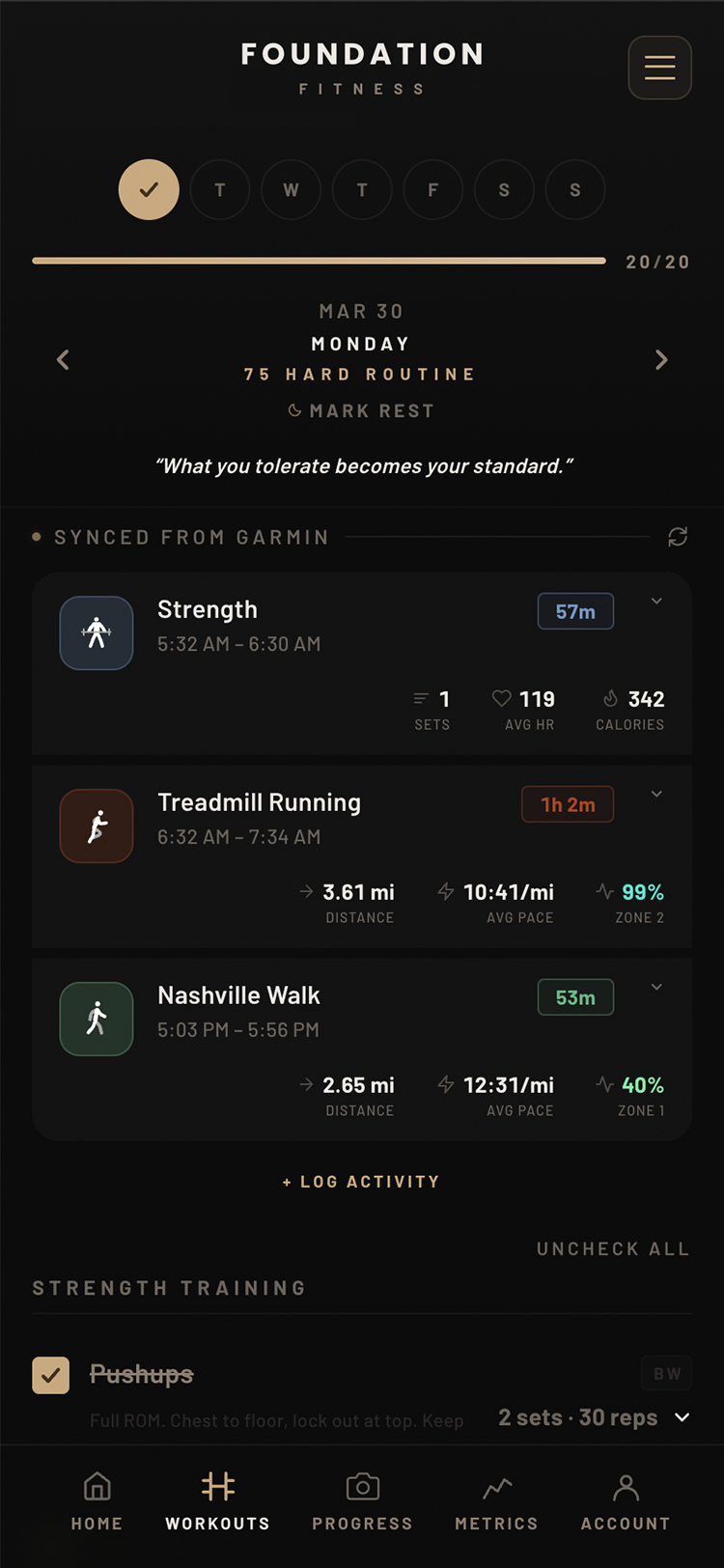
Task: Click the Garmin sync refresh icon
Action: pos(678,537)
